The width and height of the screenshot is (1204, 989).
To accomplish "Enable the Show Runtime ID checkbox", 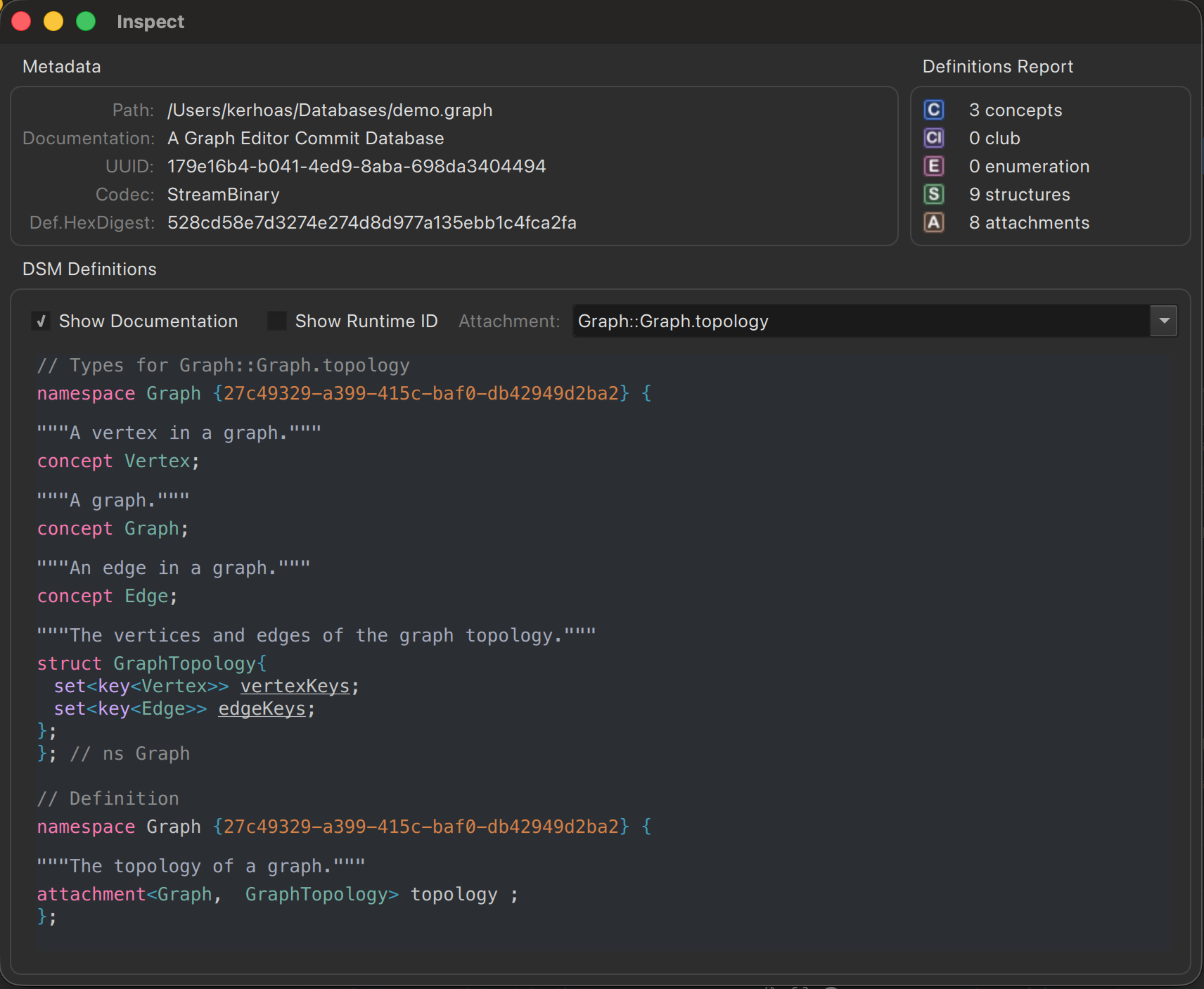I will pyautogui.click(x=277, y=321).
